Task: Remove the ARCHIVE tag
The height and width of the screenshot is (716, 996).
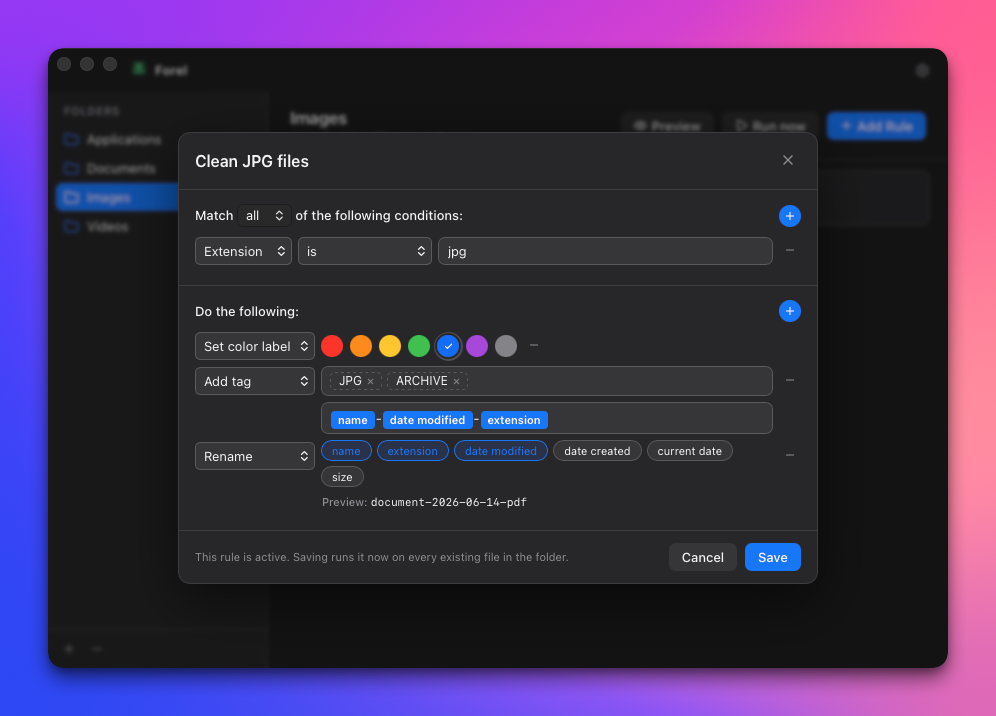Action: point(456,381)
